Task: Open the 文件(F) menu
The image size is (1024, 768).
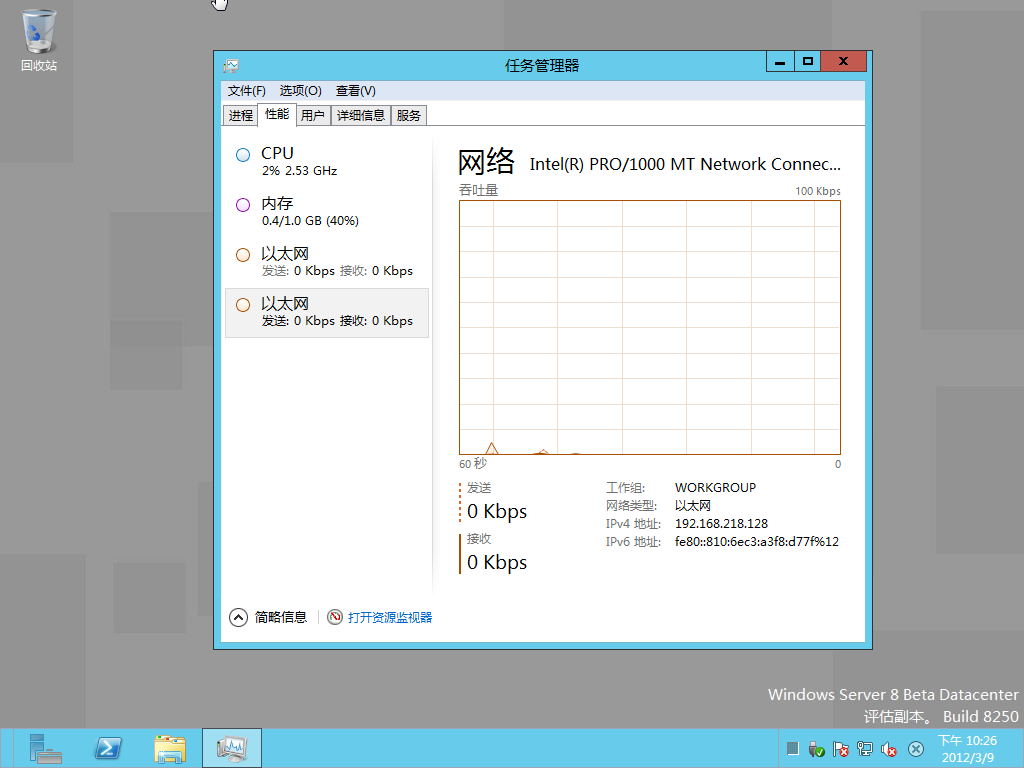Action: tap(246, 91)
